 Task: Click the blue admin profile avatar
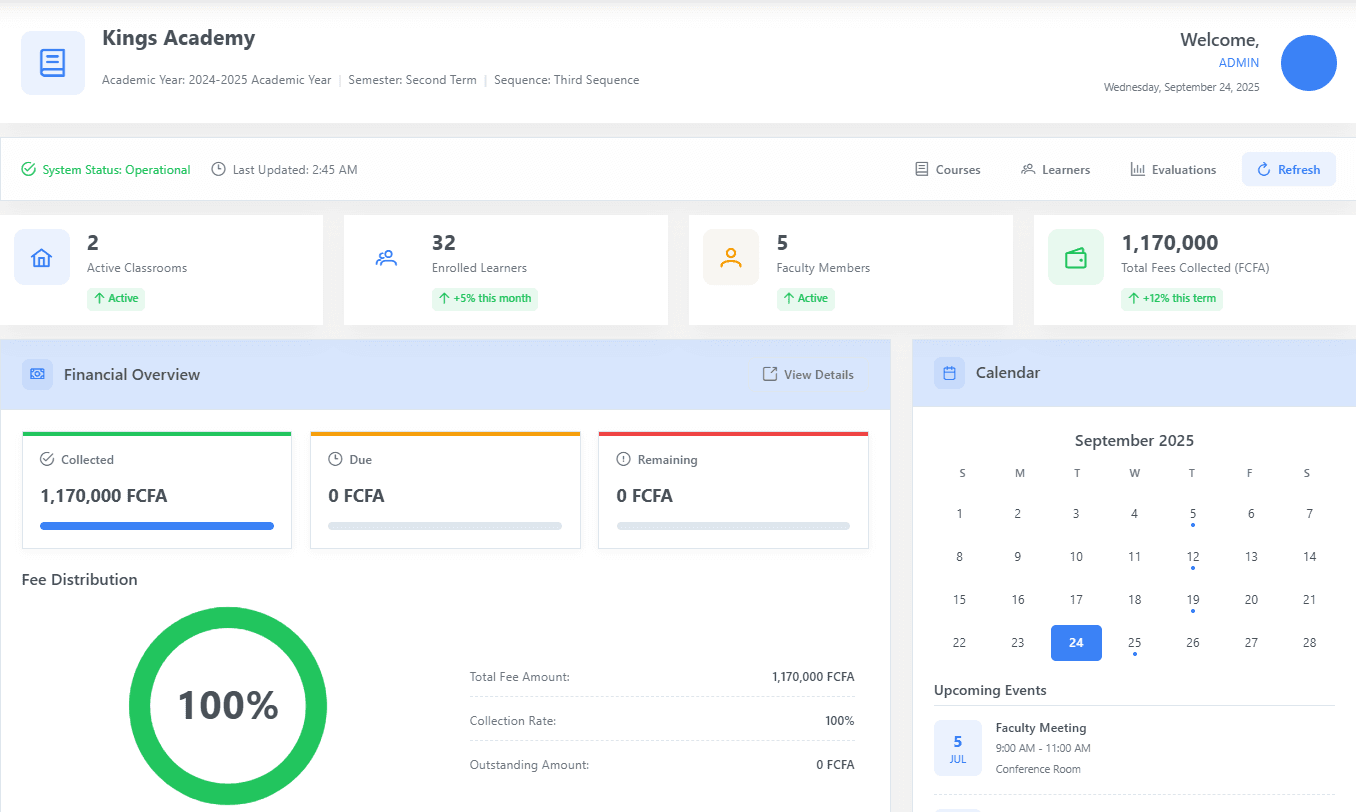coord(1308,63)
